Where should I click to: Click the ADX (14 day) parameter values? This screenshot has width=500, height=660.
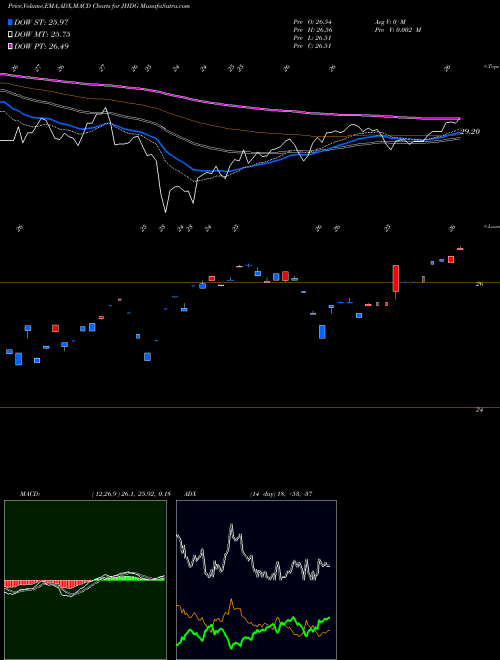coord(281,494)
